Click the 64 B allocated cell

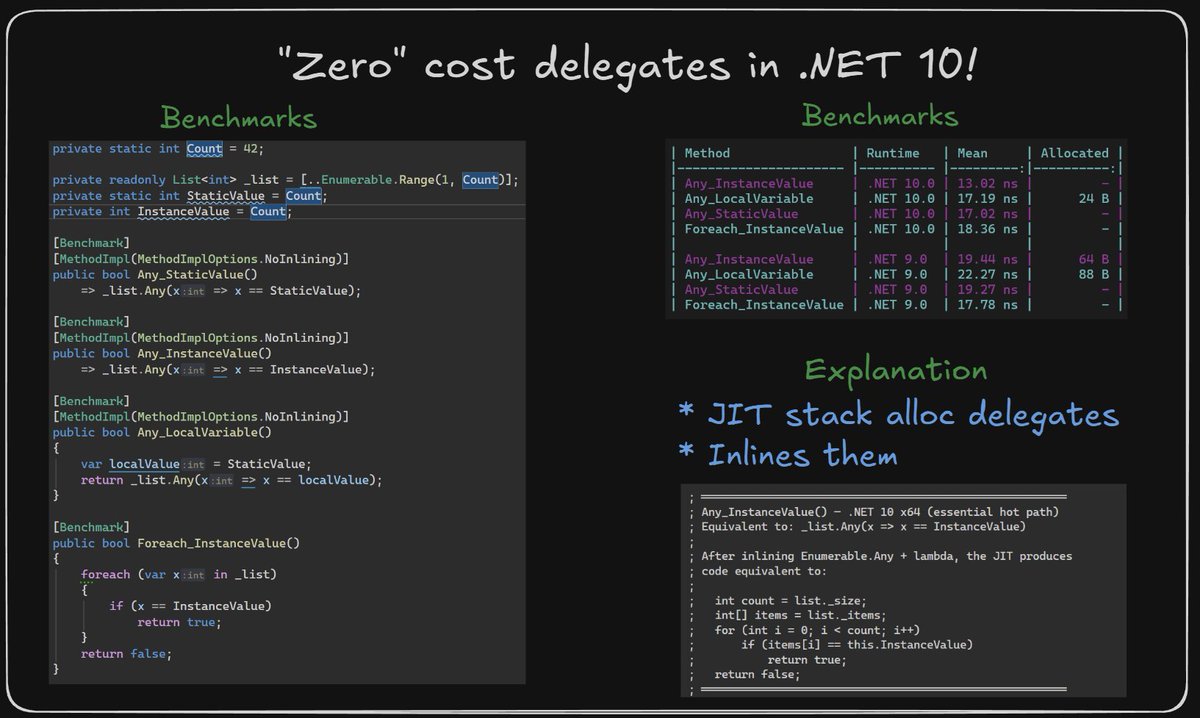click(1093, 259)
